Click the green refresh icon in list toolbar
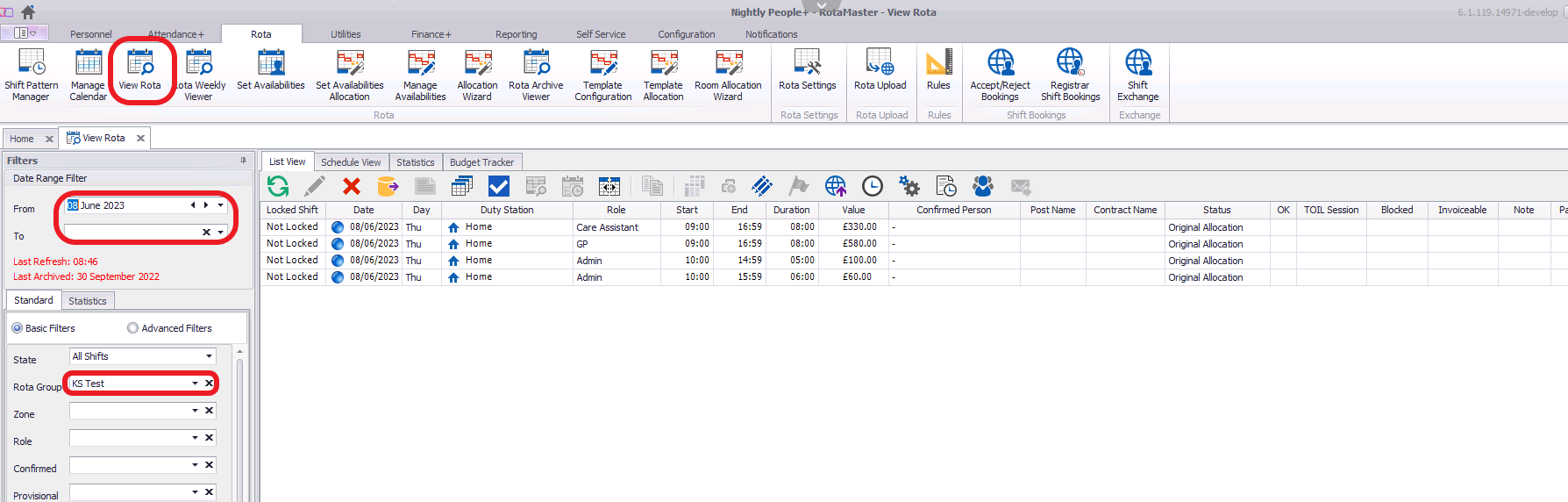The height and width of the screenshot is (502, 1568). point(278,186)
